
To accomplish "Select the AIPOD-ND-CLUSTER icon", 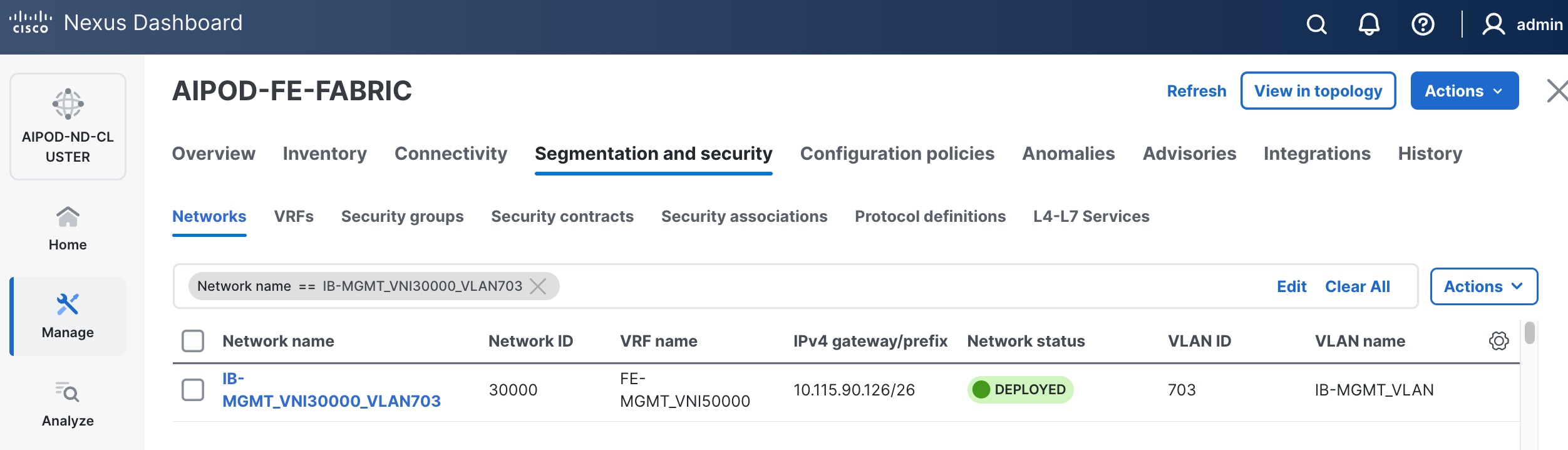I will 68,104.
